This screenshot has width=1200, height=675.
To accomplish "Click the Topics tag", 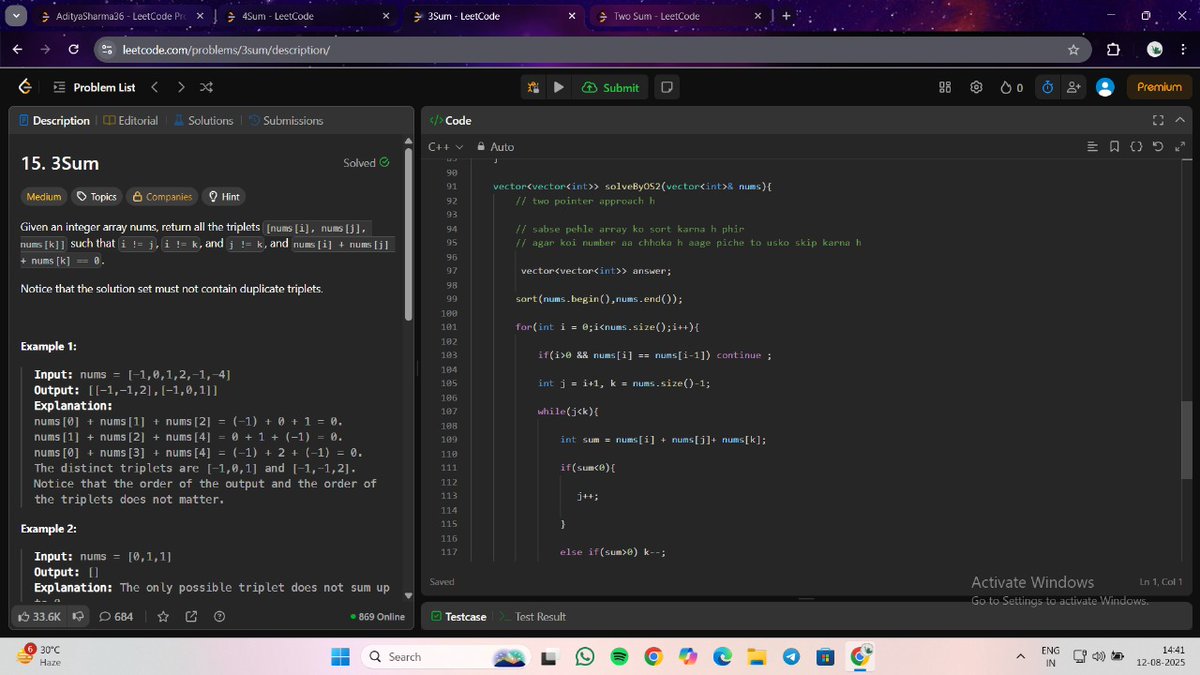I will (97, 197).
